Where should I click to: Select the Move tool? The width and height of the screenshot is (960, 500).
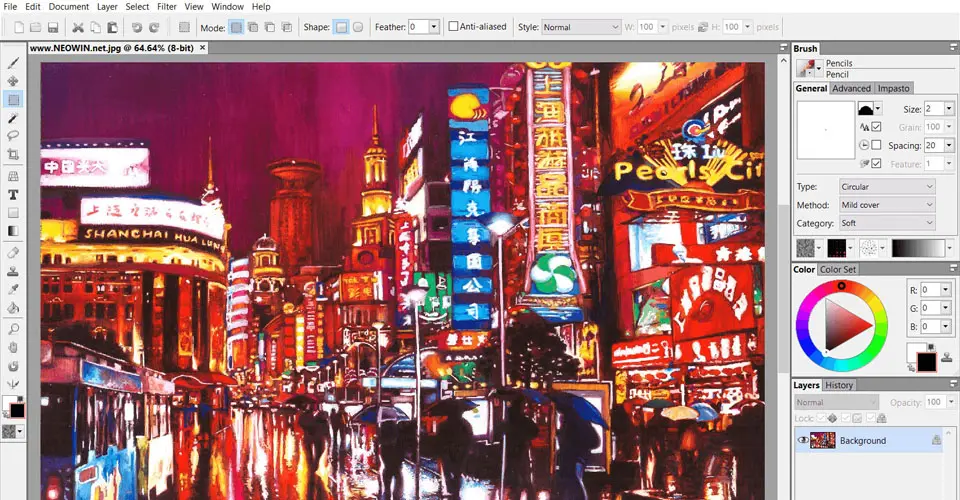(x=13, y=81)
